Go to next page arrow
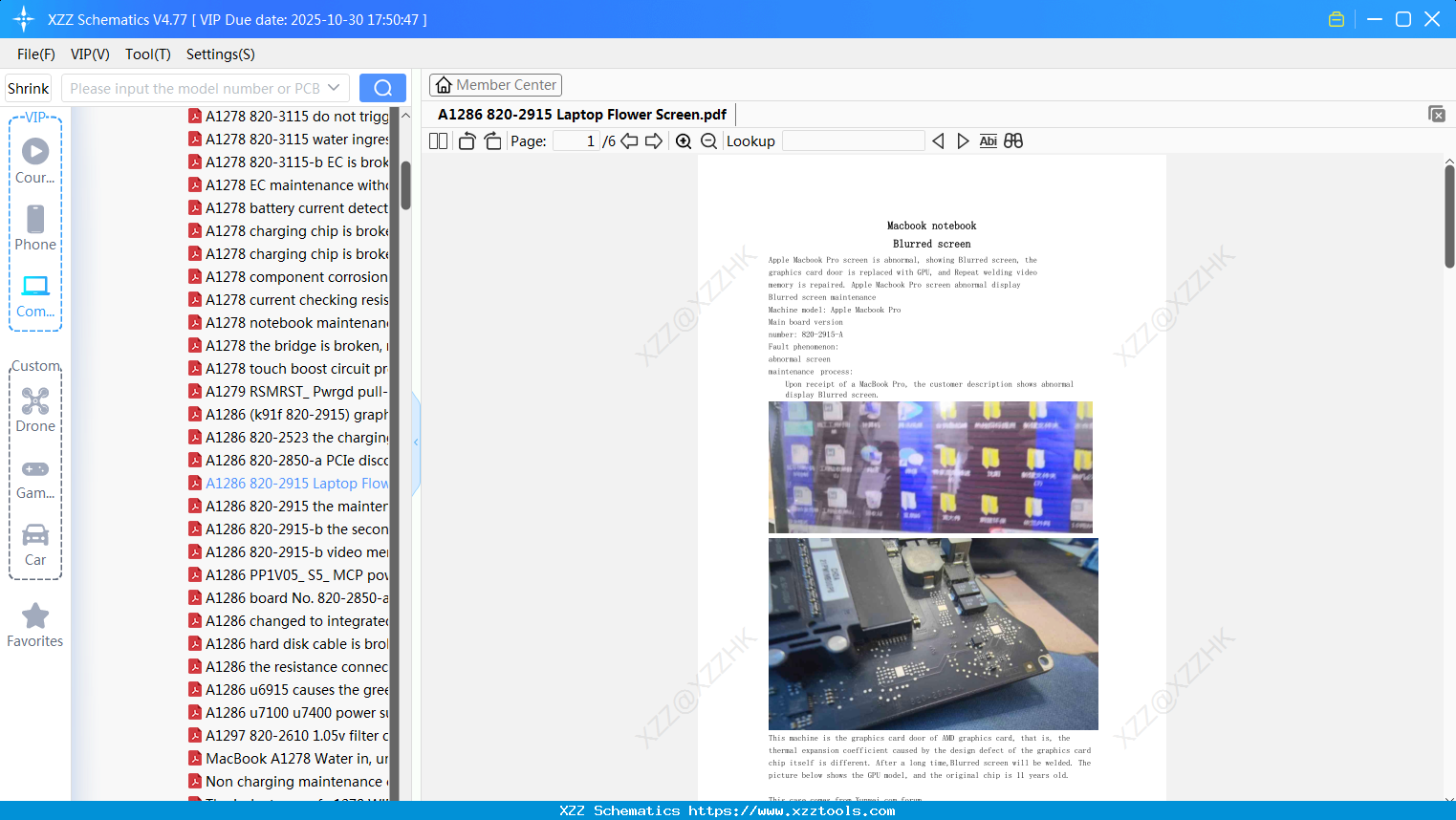1456x820 pixels. [x=654, y=140]
